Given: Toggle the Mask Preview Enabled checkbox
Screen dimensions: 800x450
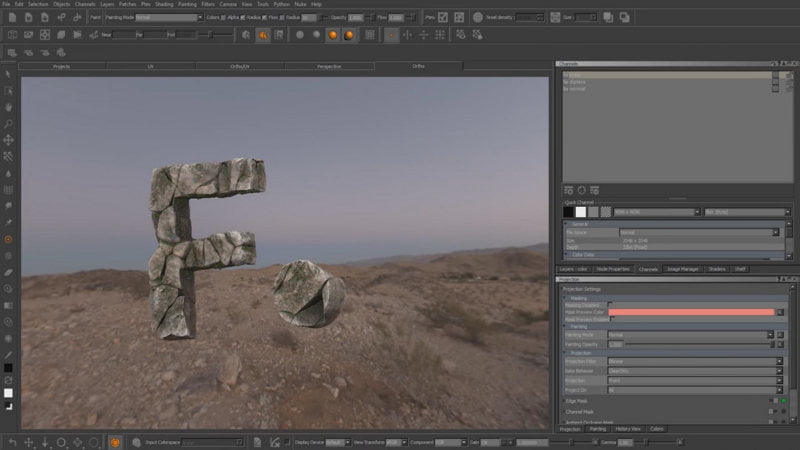Looking at the screenshot, I should point(611,318).
